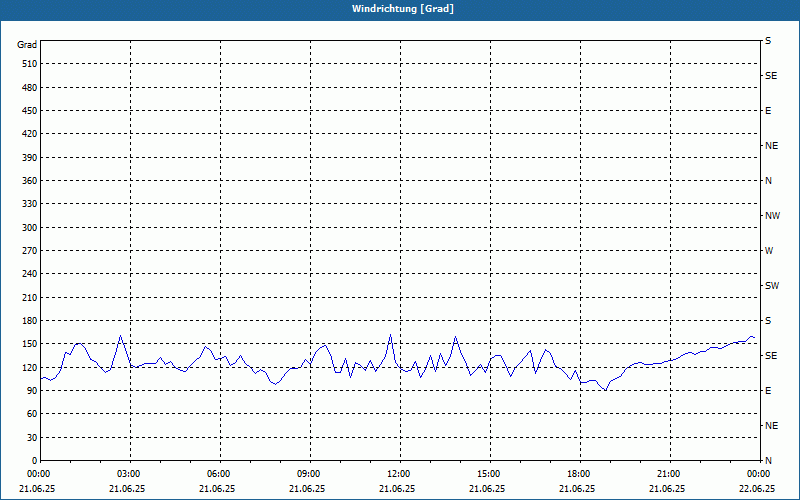
Task: Select the 480 y-axis value
Action: [x=30, y=88]
